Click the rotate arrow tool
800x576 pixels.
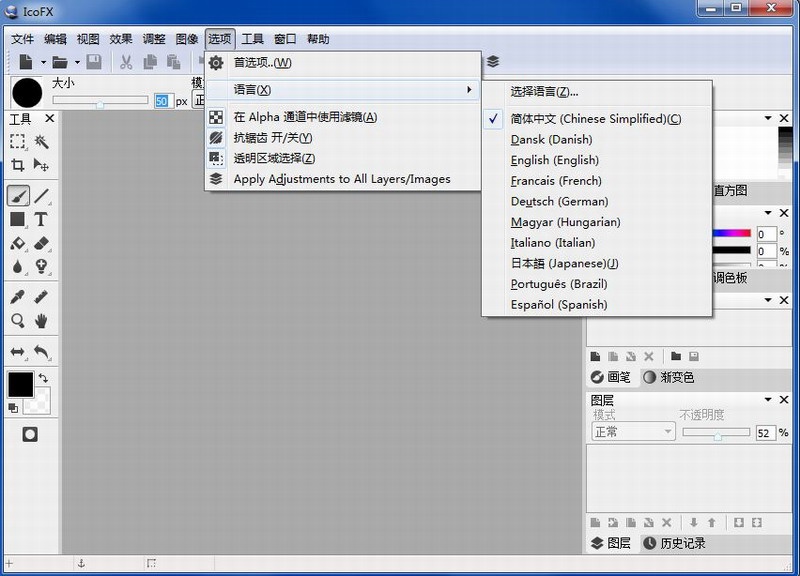[41, 352]
